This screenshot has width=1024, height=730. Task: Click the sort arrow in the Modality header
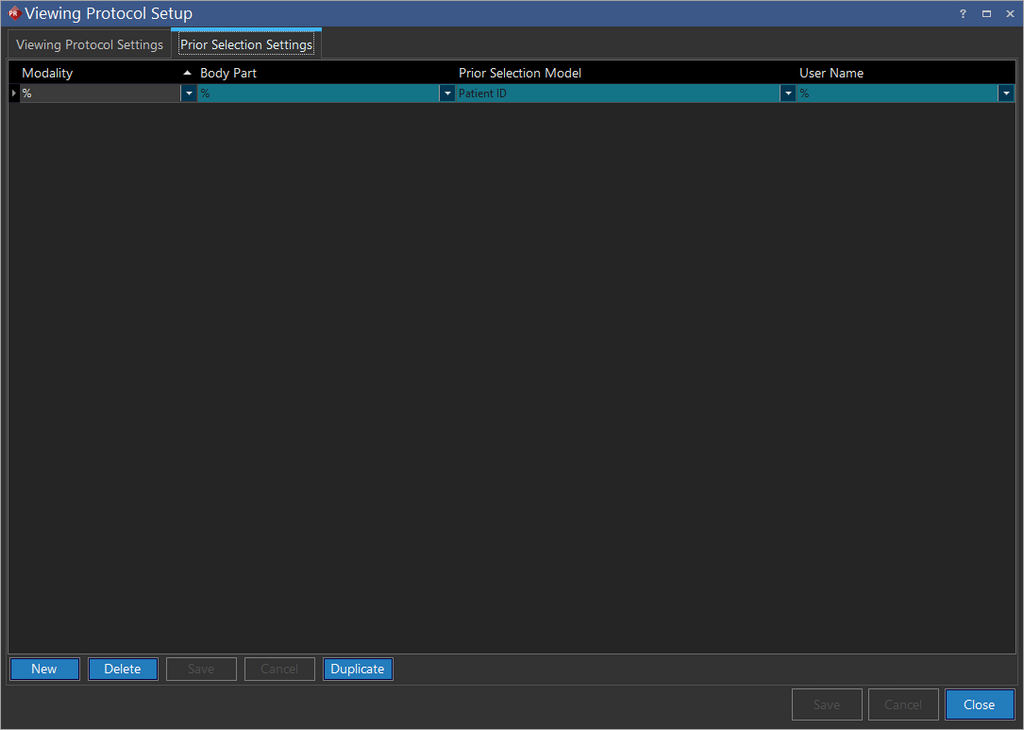click(x=187, y=73)
